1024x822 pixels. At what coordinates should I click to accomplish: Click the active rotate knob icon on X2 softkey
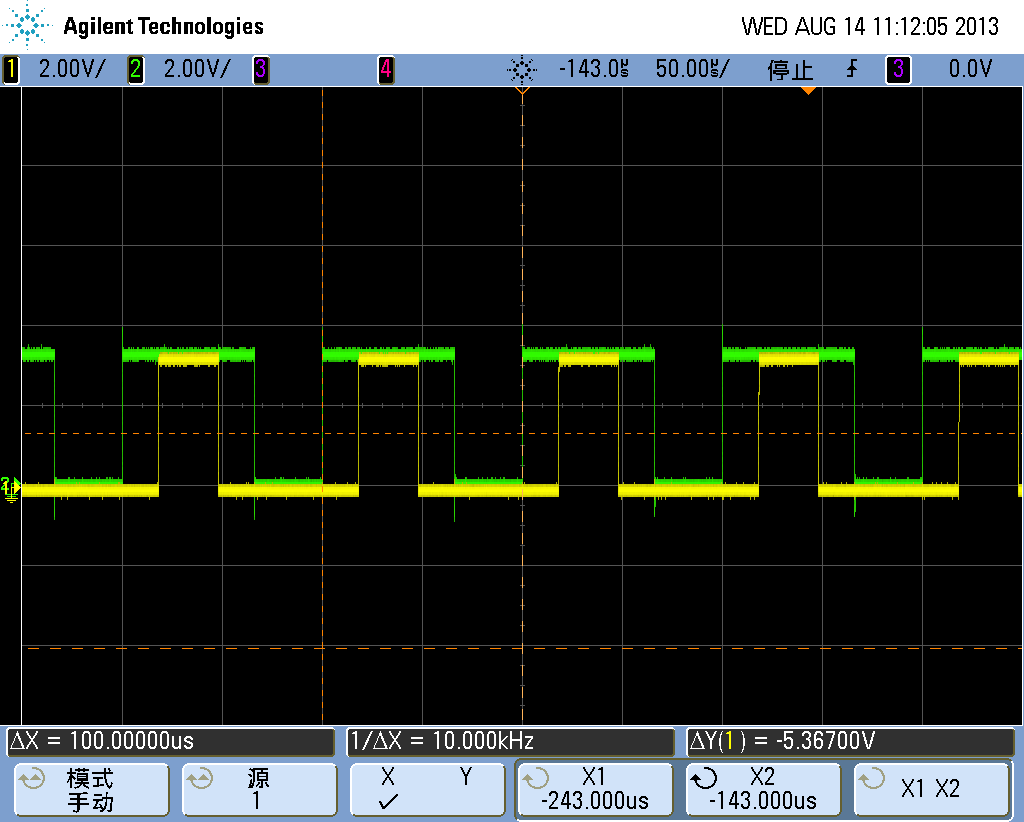704,778
